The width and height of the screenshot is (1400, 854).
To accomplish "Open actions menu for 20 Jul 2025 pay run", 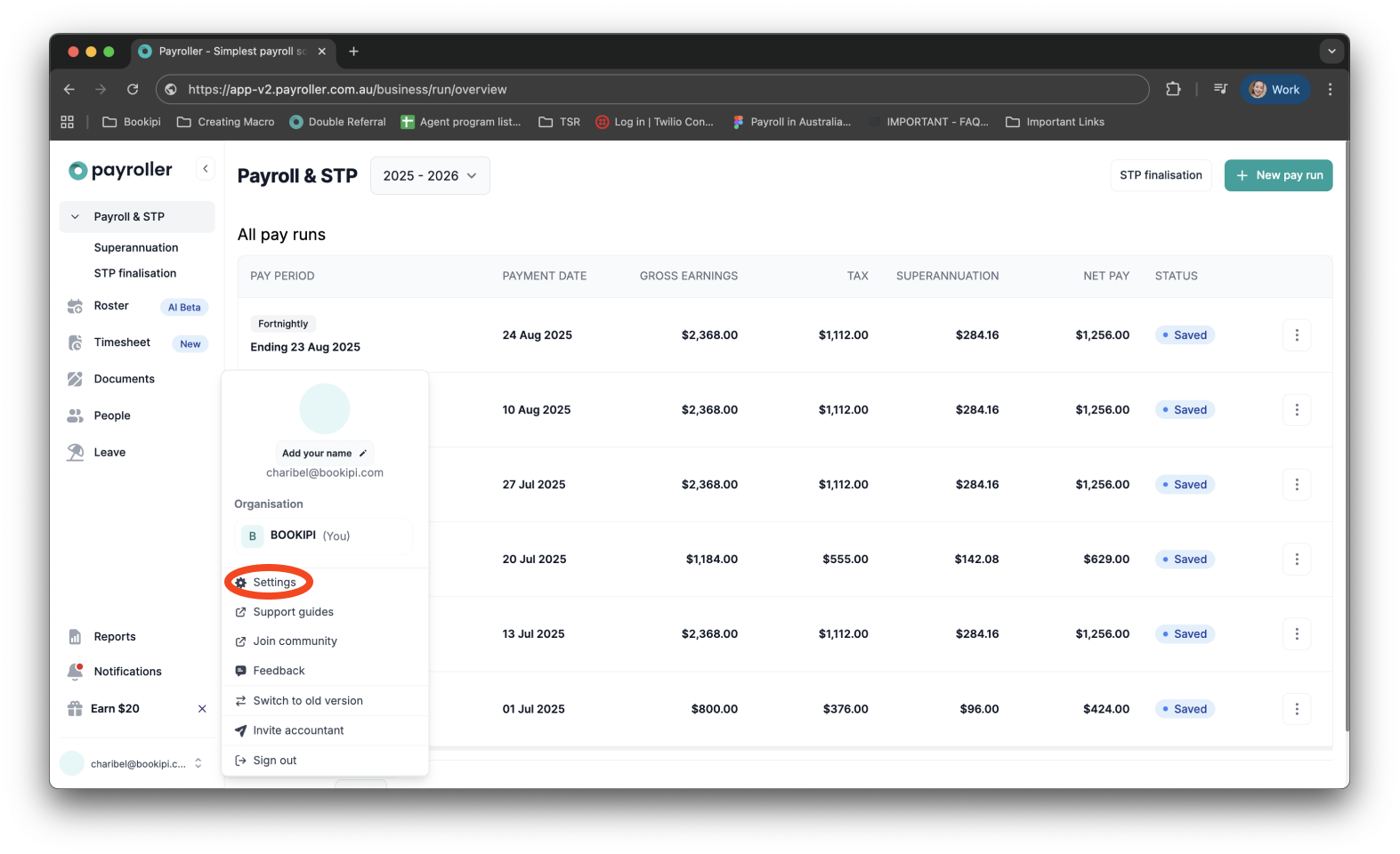I will [1297, 560].
